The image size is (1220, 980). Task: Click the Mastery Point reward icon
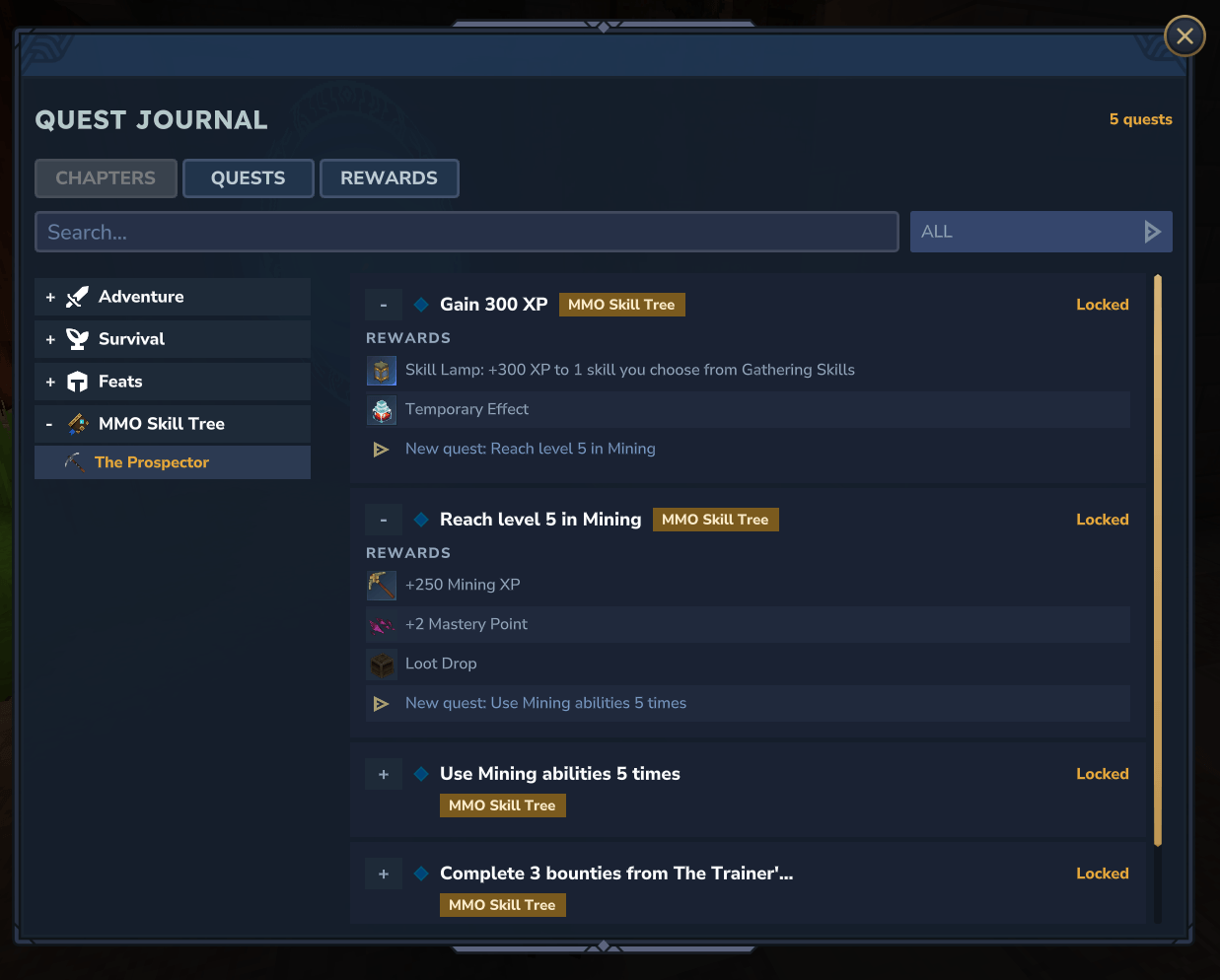point(382,625)
